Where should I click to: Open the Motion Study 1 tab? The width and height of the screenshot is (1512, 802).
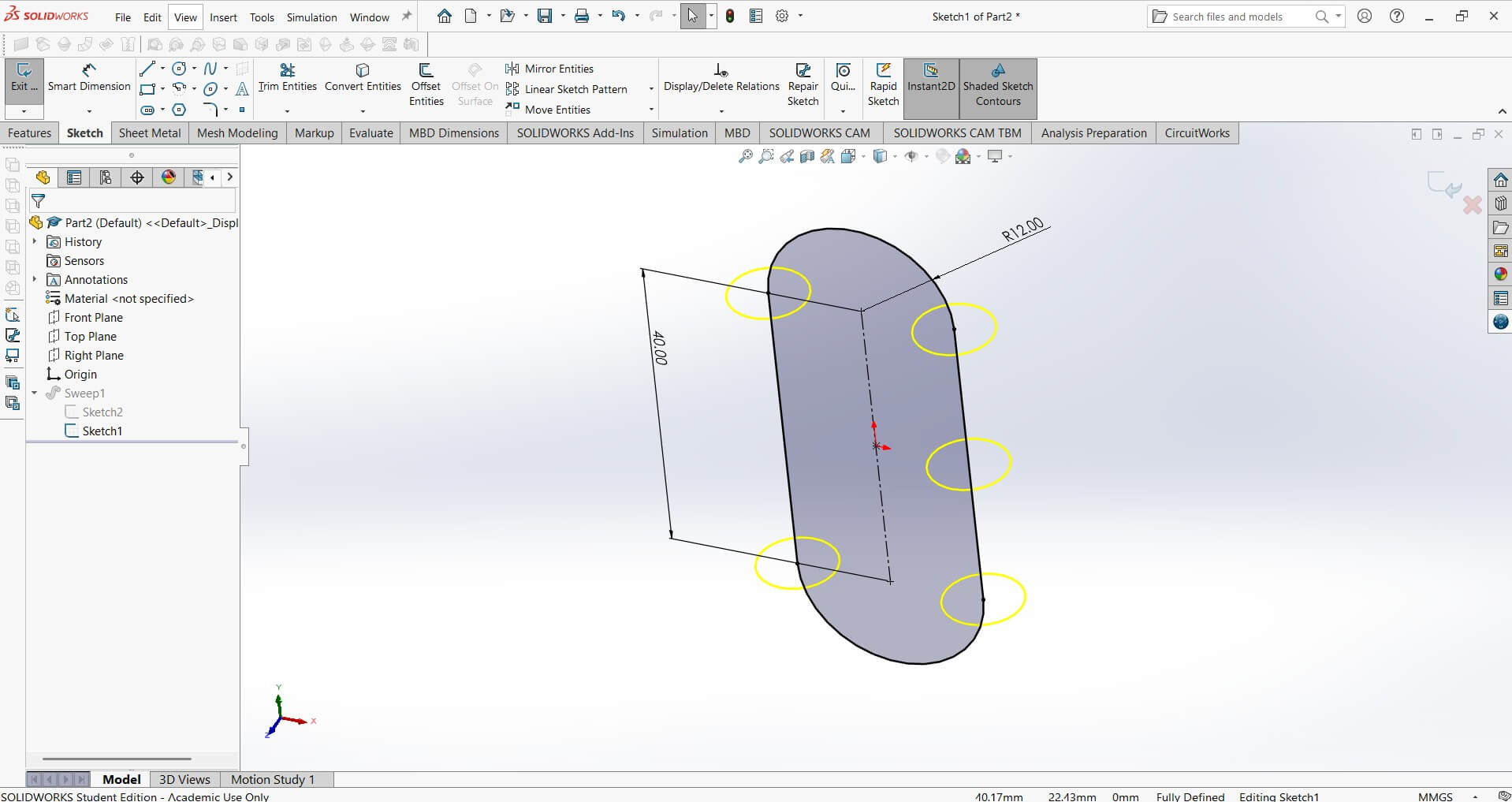[273, 779]
